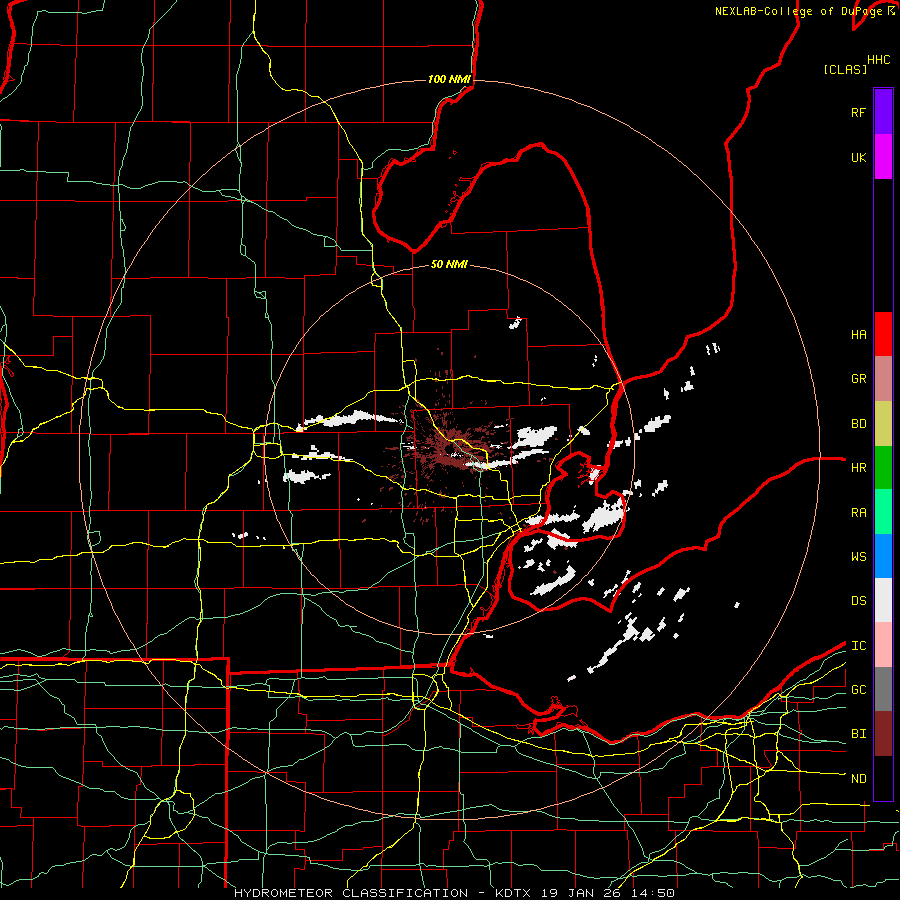Click the BD legend label
The image size is (900, 900).
[x=859, y=424]
